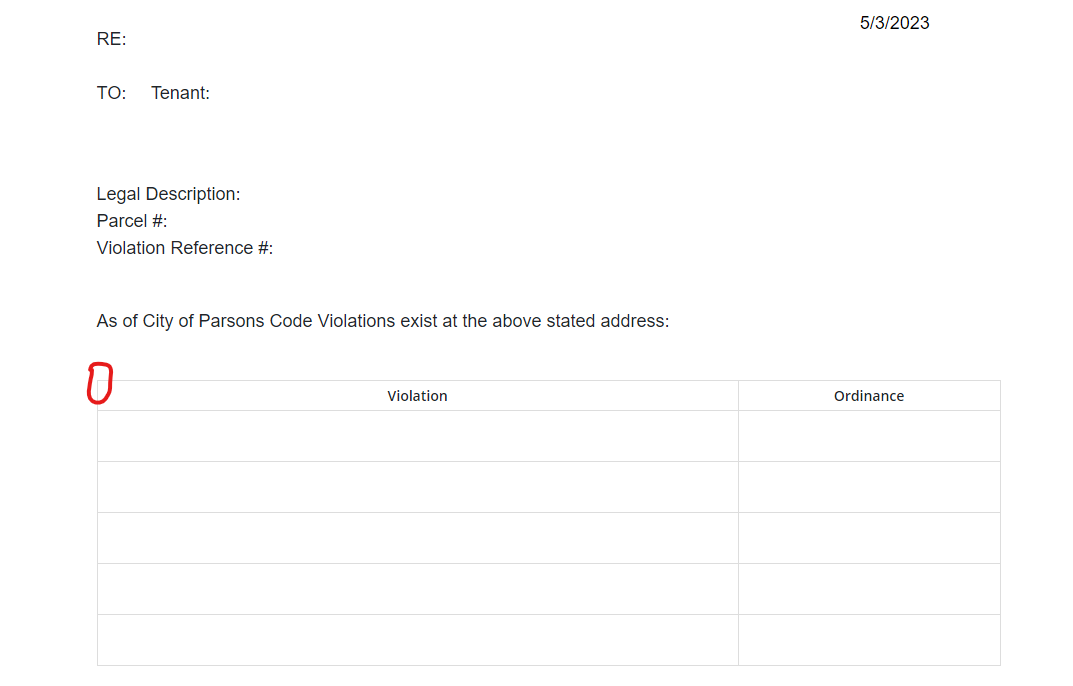
Task: Click third row Ordinance cell
Action: (868, 538)
